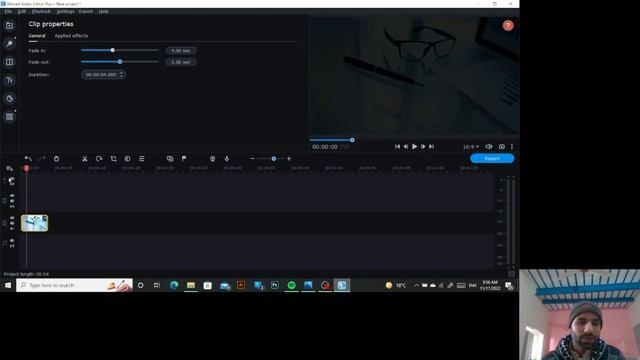
Task: Open the Import media panel in sidebar
Action: (9, 26)
